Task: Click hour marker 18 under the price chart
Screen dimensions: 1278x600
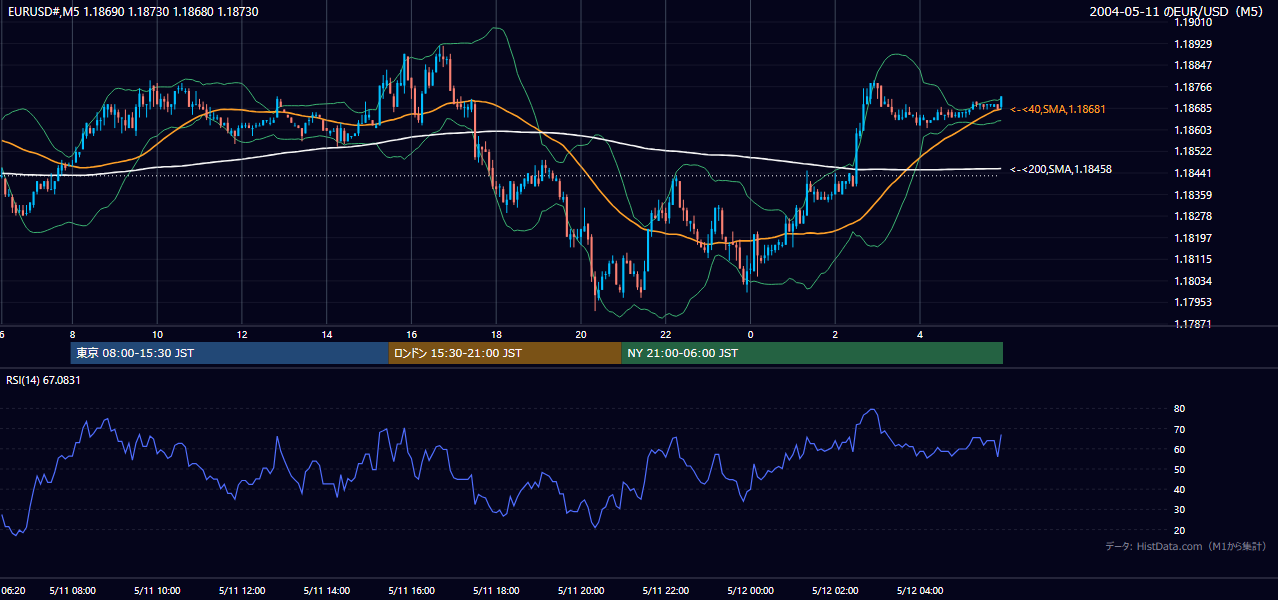Action: click(x=496, y=334)
